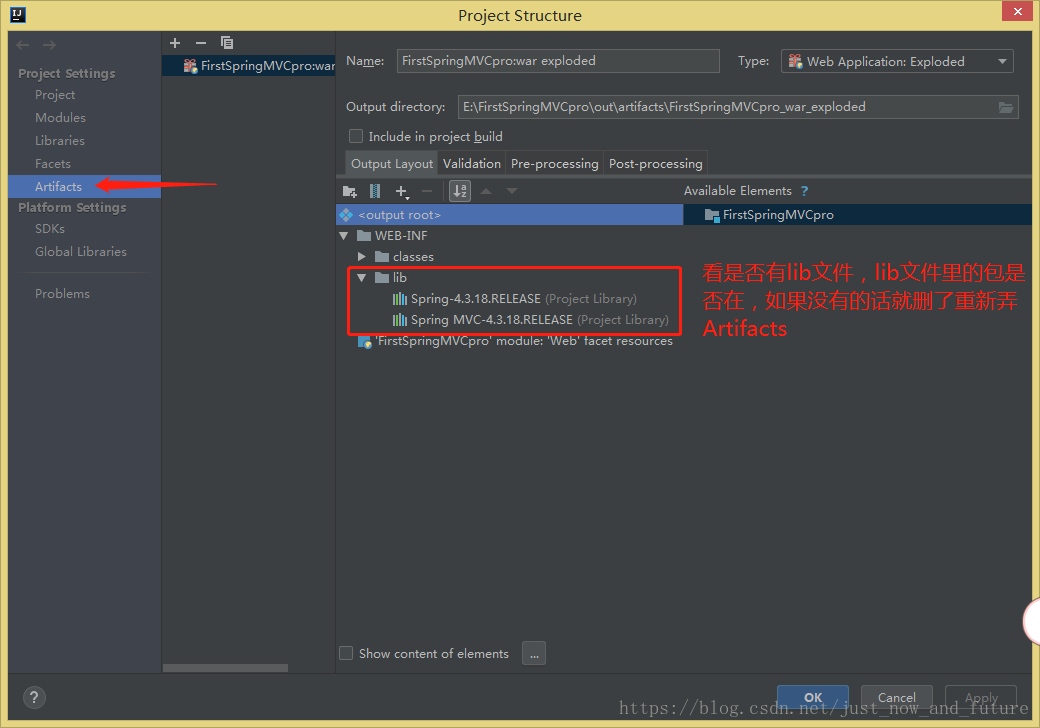Remove element from output layout
Viewport: 1040px width, 728px height.
tap(427, 192)
